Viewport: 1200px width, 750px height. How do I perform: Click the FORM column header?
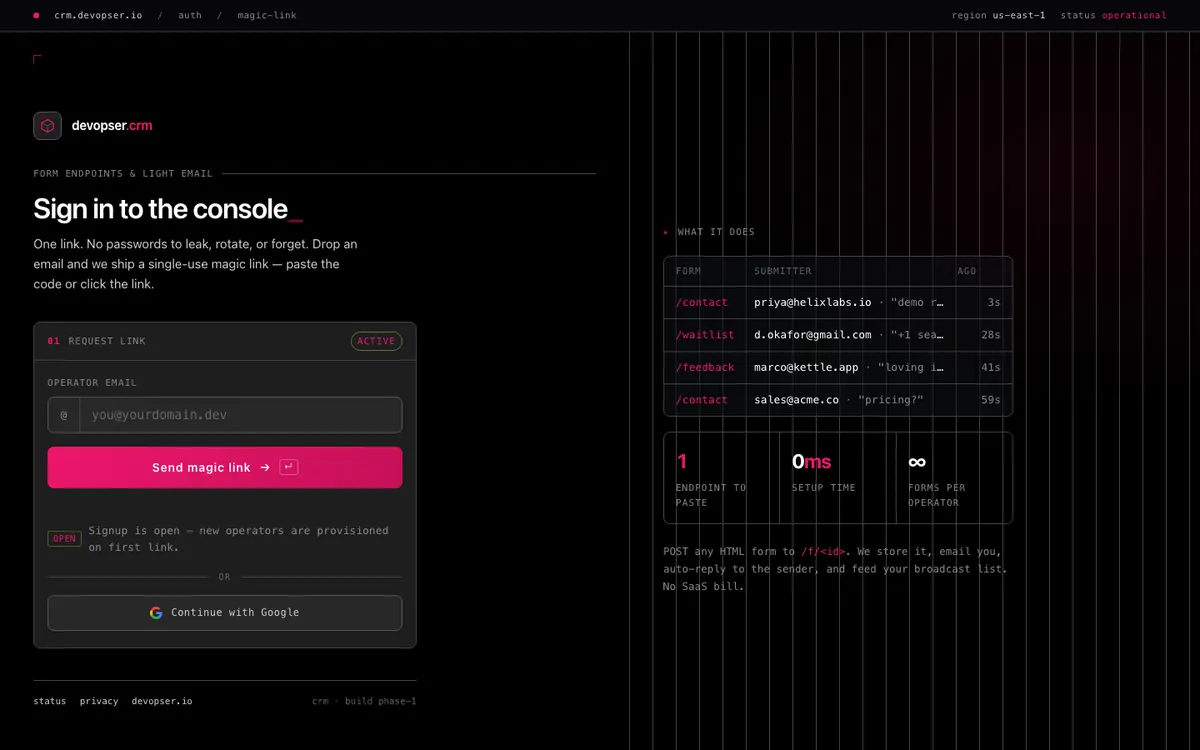[688, 271]
